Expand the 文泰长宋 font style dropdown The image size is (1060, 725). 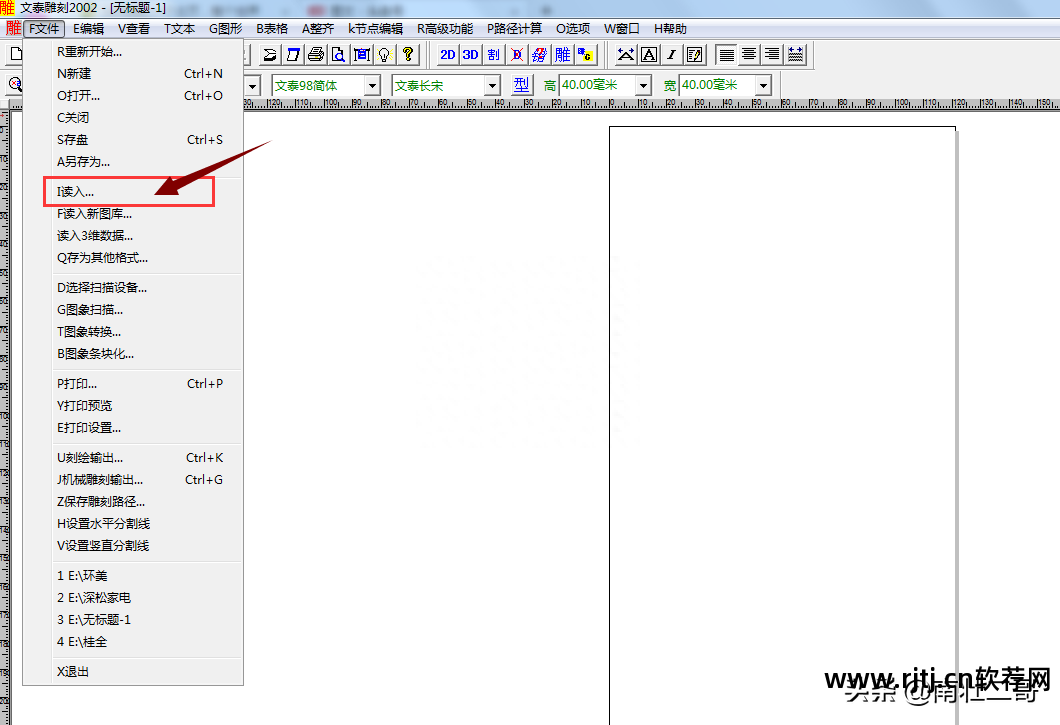pos(492,86)
